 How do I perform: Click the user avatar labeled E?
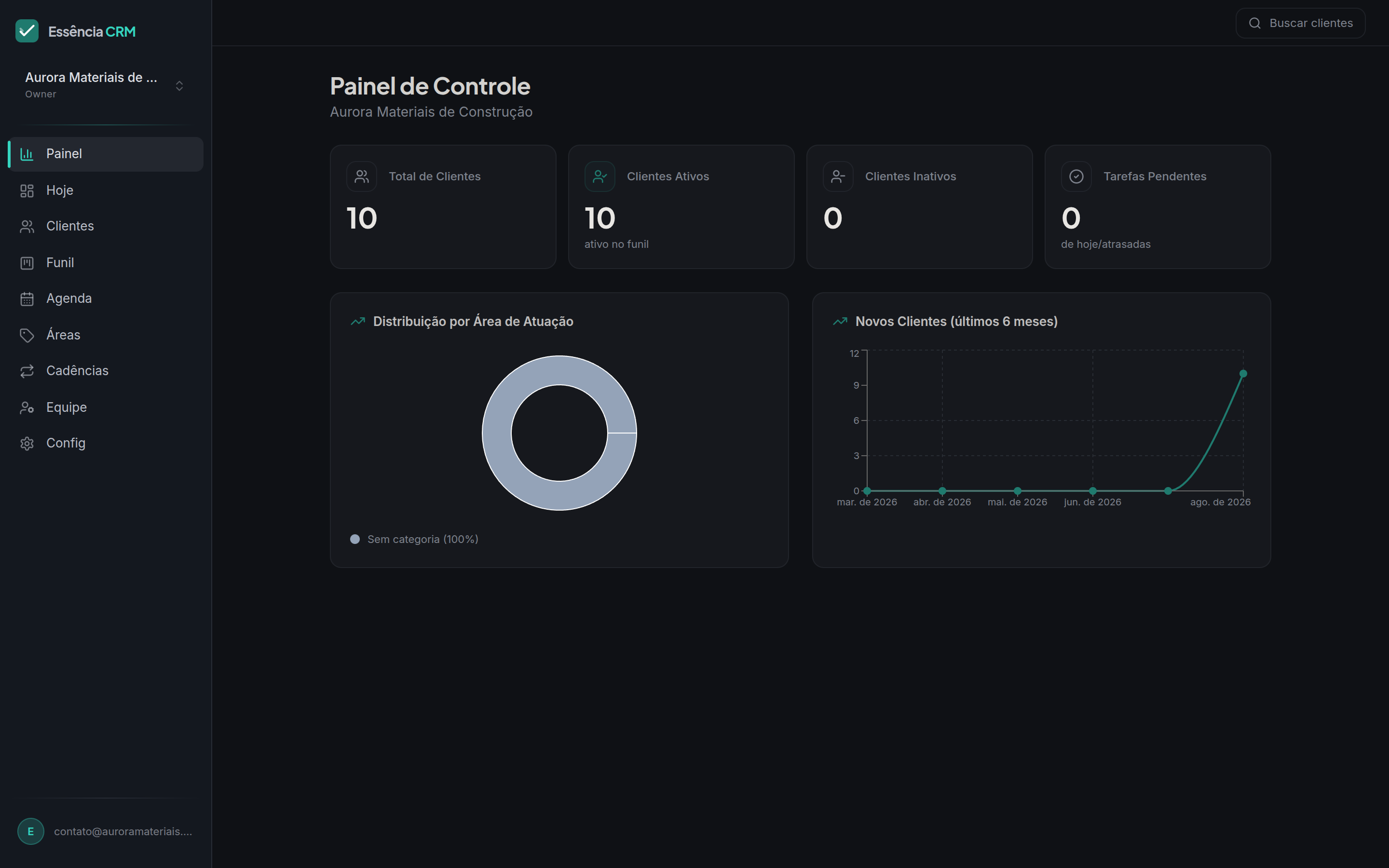click(x=31, y=831)
